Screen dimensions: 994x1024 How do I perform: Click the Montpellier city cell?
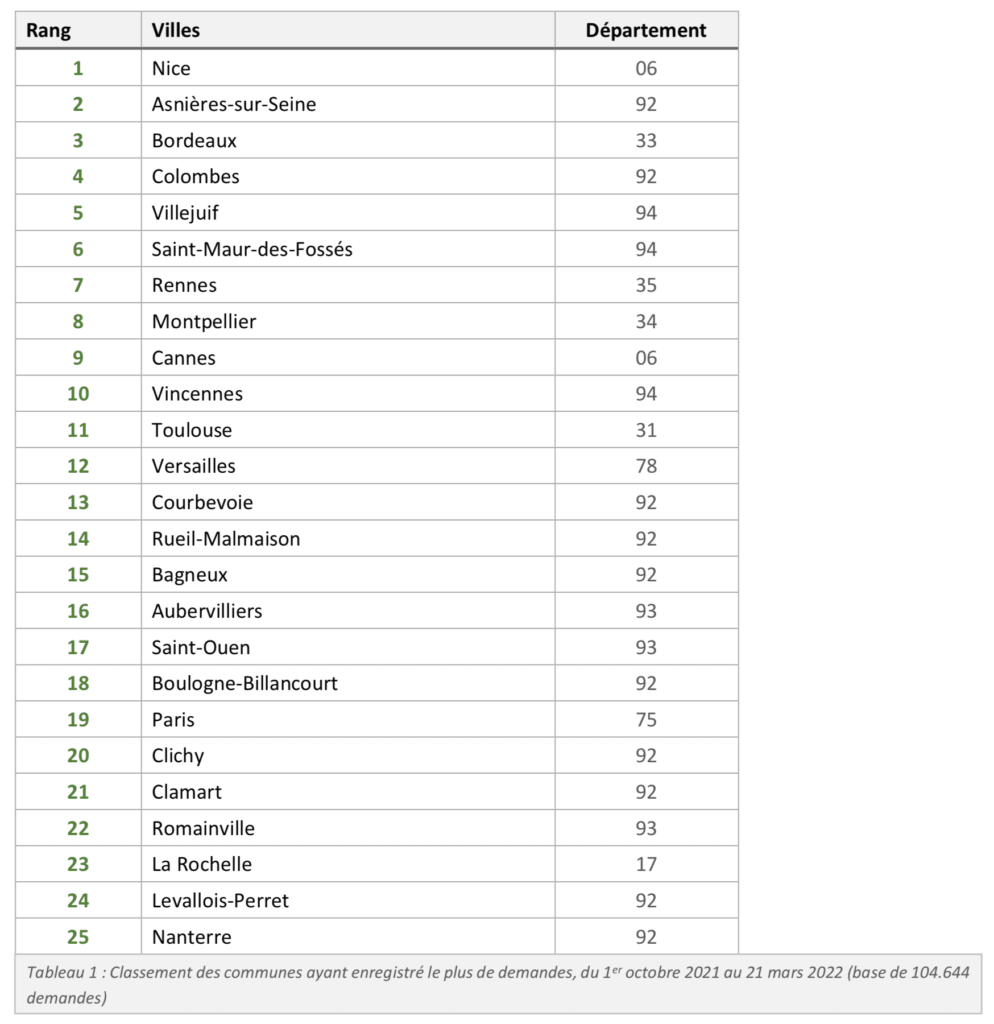coord(204,321)
